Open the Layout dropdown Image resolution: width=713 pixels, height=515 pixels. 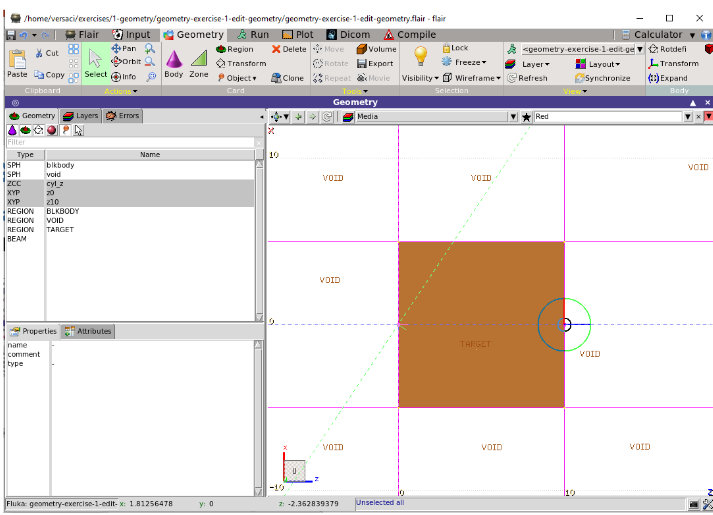pos(598,64)
